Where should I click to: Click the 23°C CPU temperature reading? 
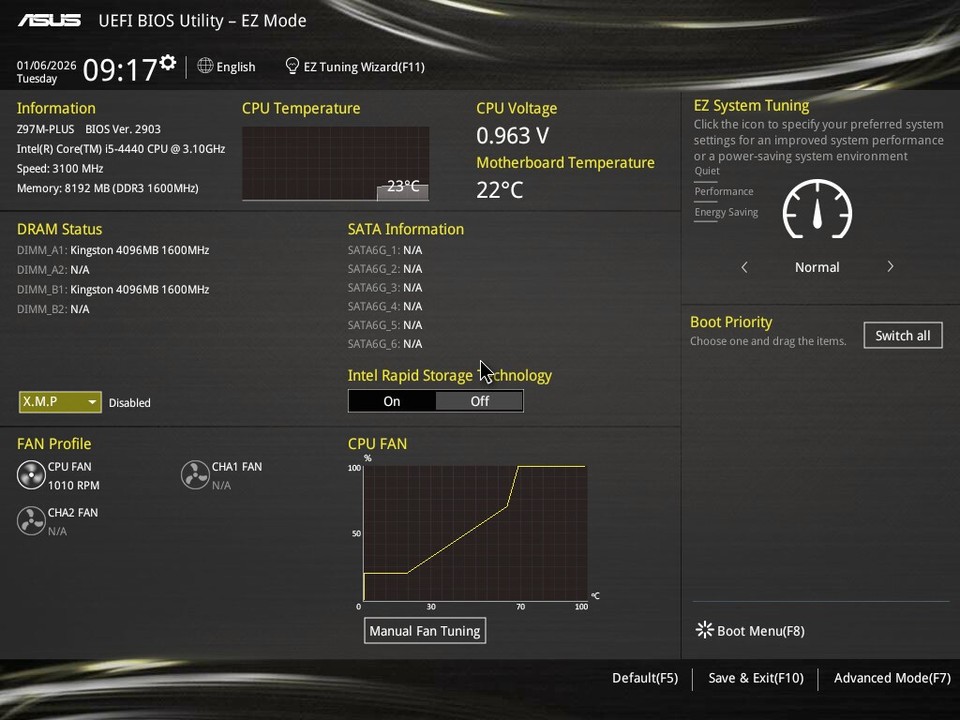[403, 186]
